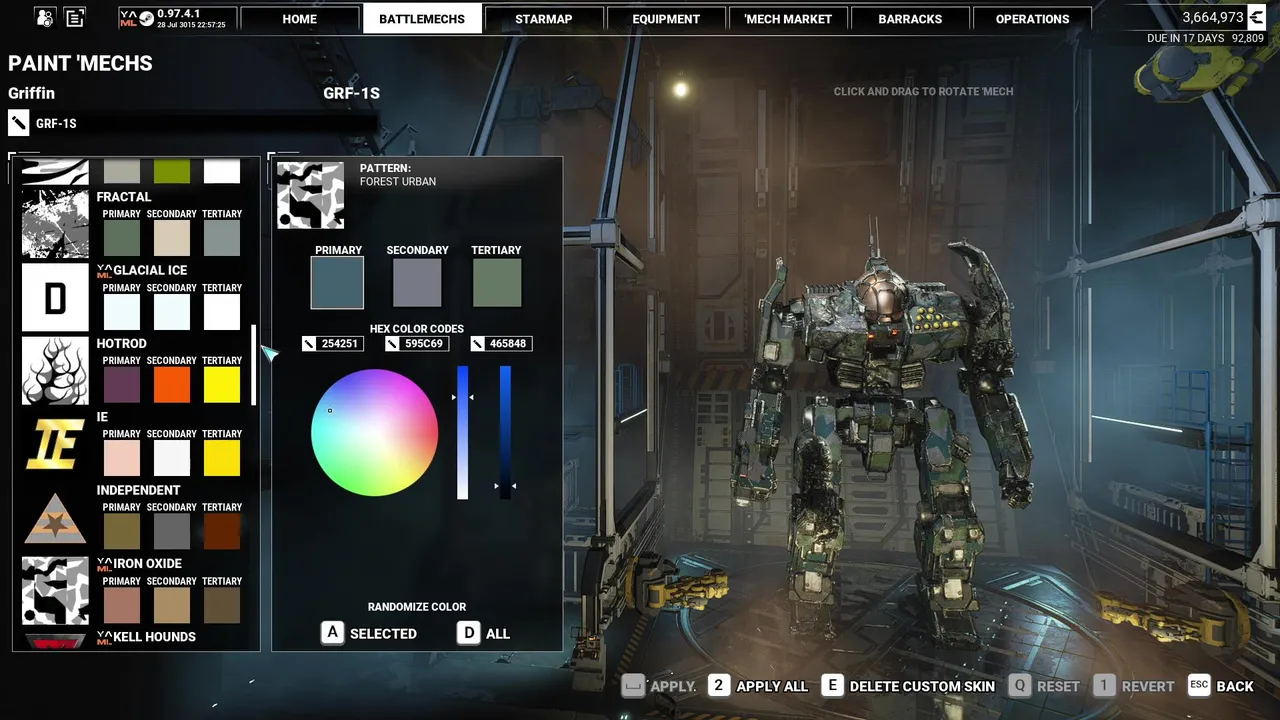
Task: Click Fractal's primary green swatch
Action: pyautogui.click(x=122, y=239)
